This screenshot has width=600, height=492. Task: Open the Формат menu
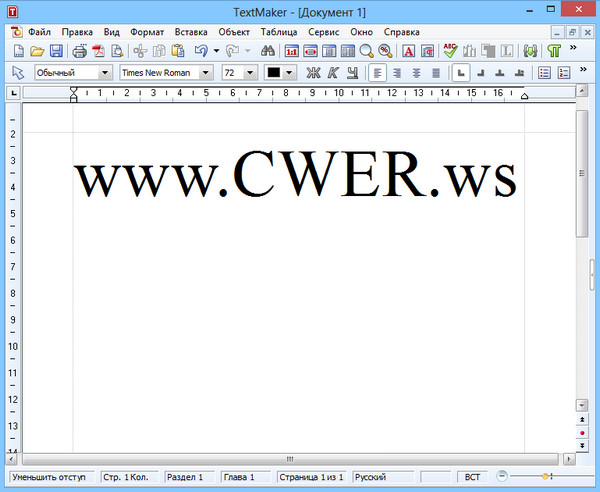149,31
